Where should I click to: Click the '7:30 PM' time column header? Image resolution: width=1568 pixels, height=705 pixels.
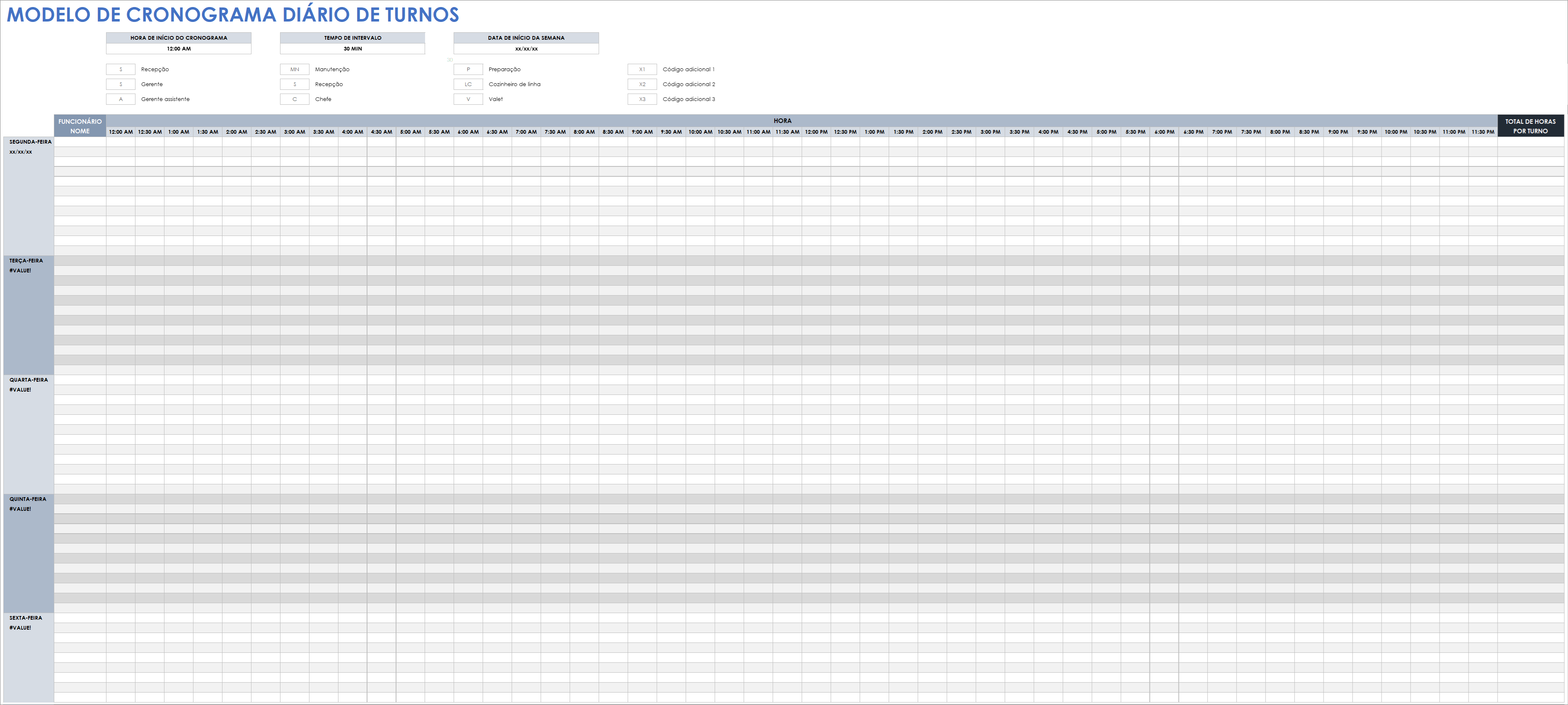click(1251, 132)
